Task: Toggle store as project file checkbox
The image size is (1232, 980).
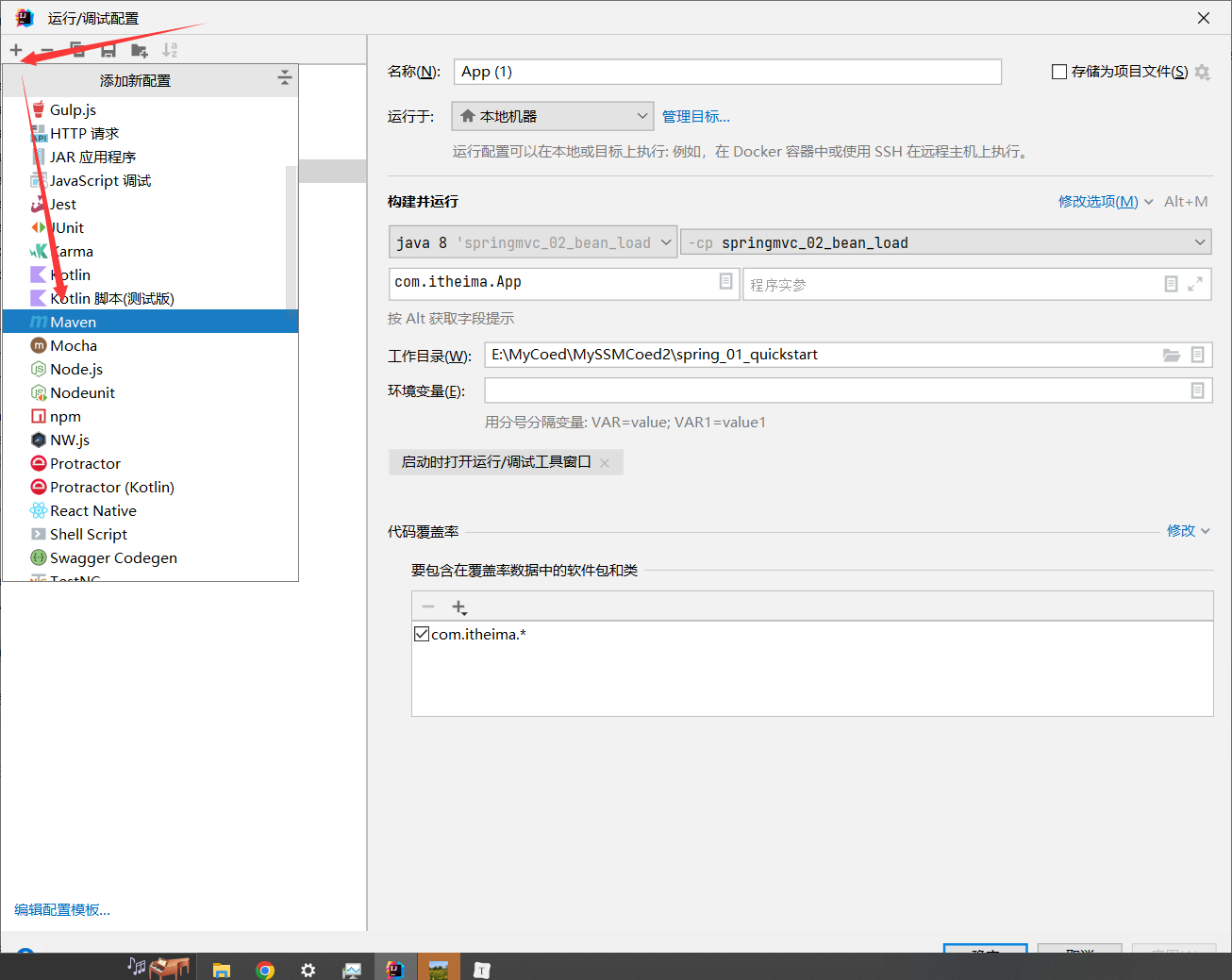Action: click(1059, 72)
